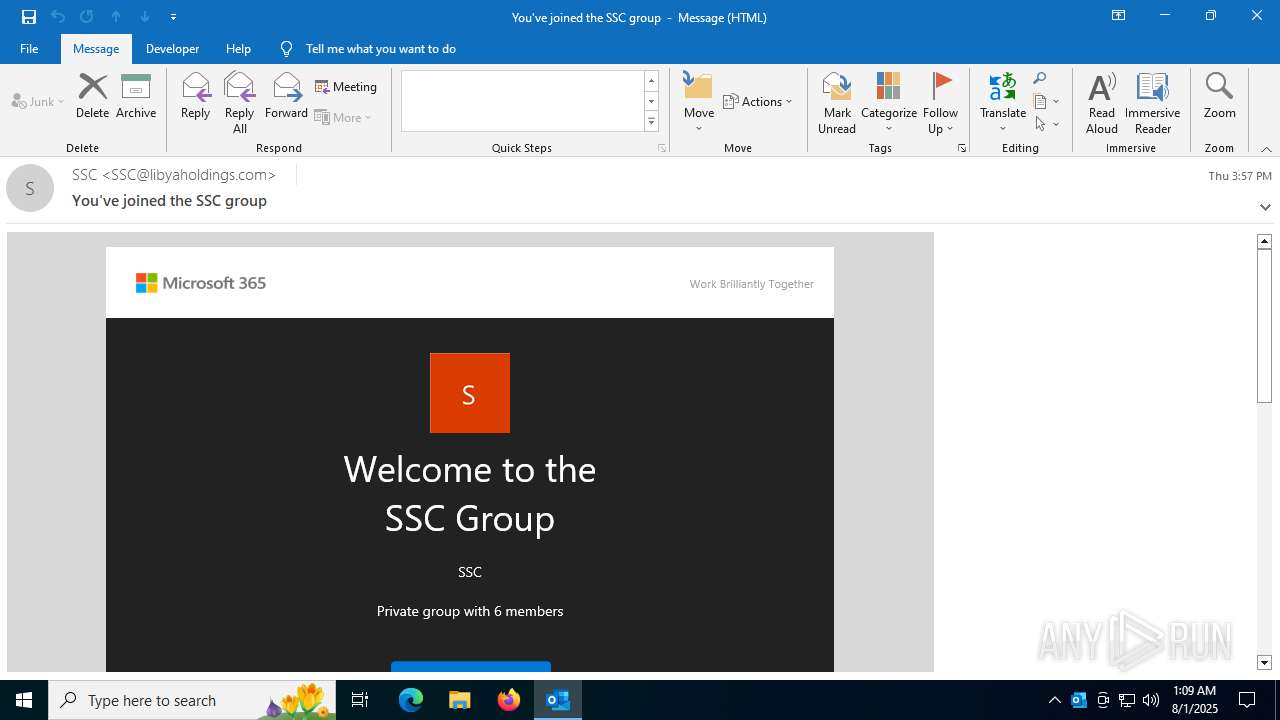
Task: Open the Quick Steps dialog launcher
Action: [x=662, y=148]
